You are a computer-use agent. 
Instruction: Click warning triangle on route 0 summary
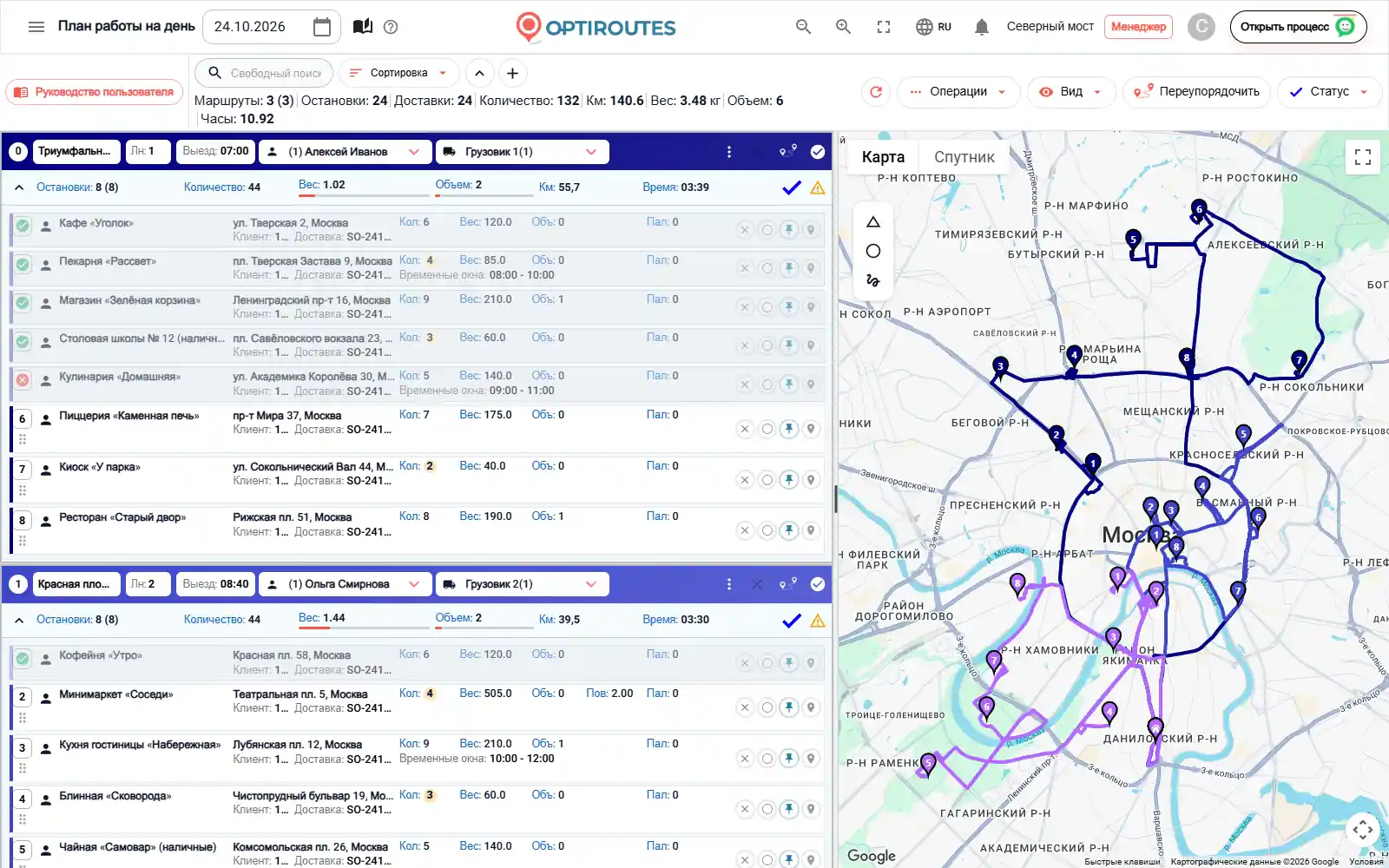click(x=817, y=187)
